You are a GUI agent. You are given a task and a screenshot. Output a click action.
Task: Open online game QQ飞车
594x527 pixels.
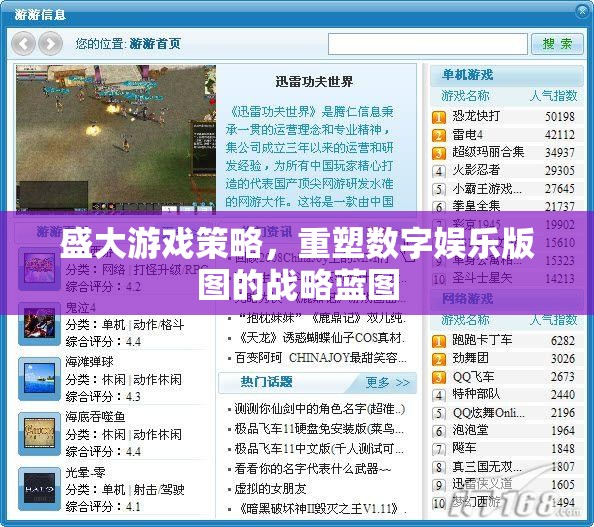(x=474, y=377)
